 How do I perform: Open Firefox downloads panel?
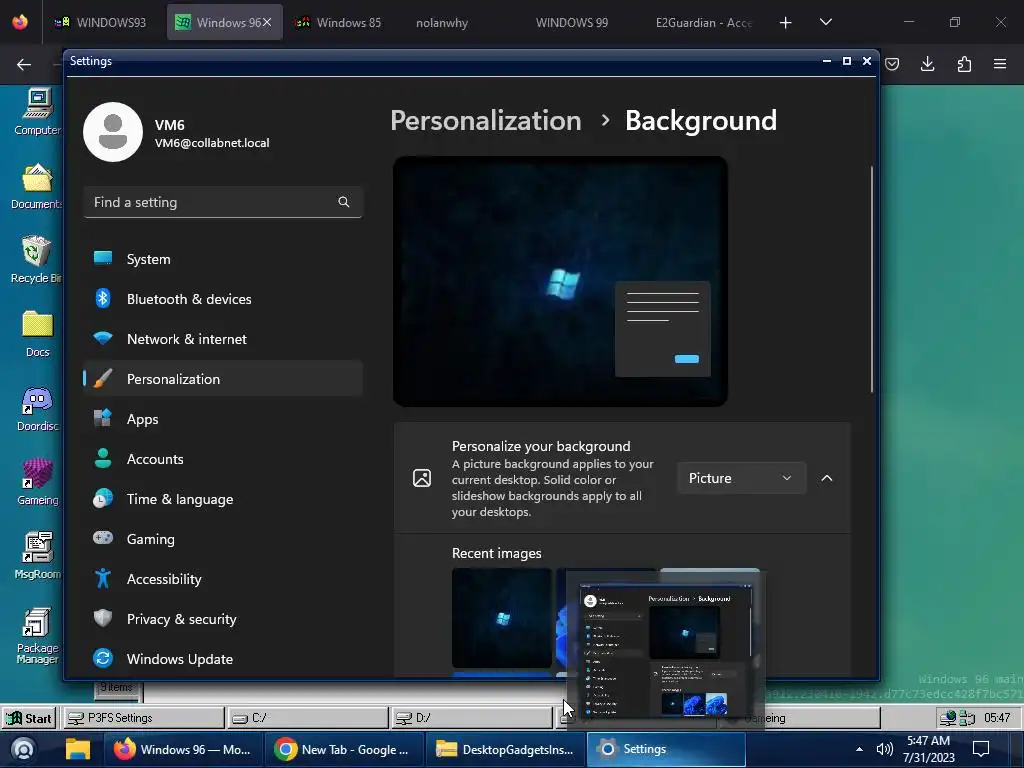(927, 64)
